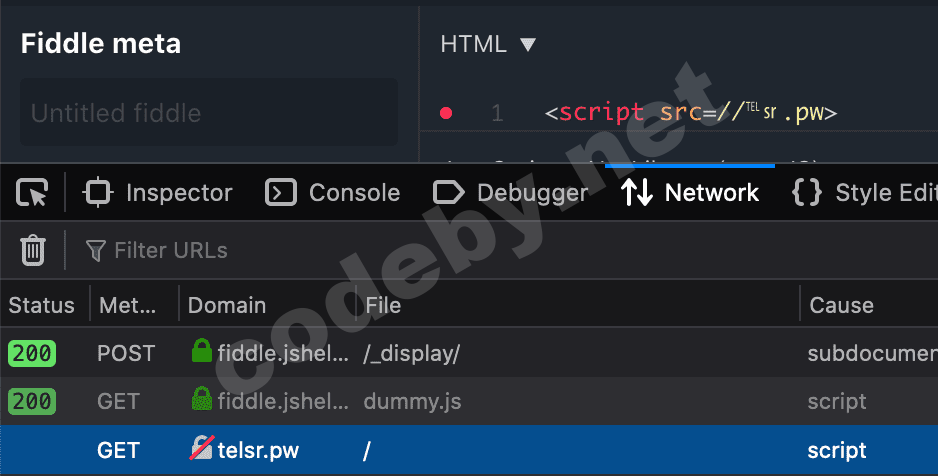938x476 pixels.
Task: Click the script src code on line 1
Action: tap(690, 112)
